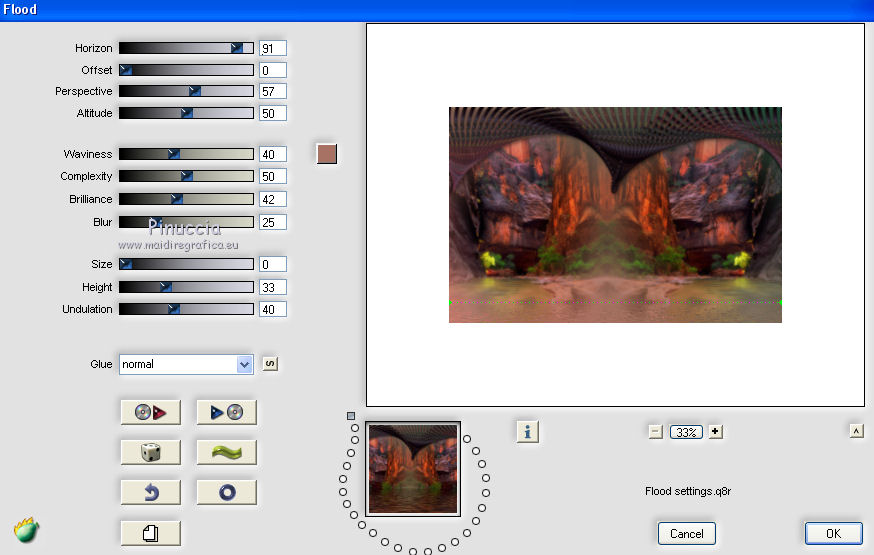The image size is (874, 555).
Task: Click the small square above memory dots
Action: (351, 416)
